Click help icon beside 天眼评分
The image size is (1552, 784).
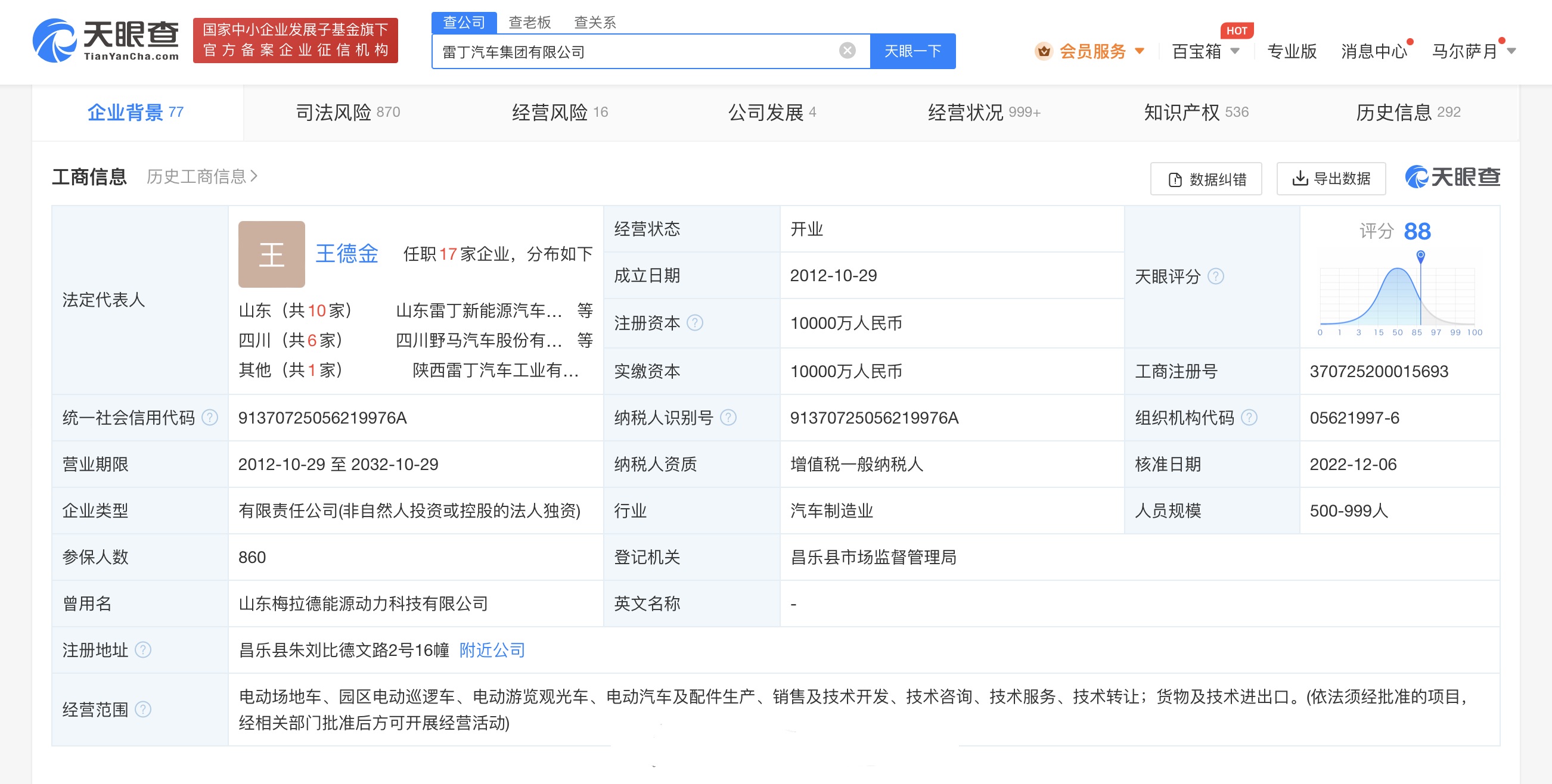tap(1216, 276)
